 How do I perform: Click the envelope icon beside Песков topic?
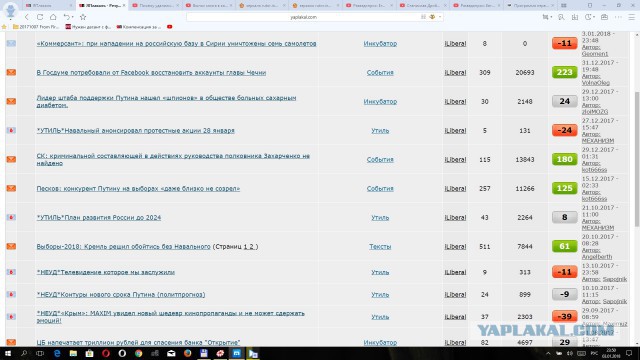(11, 188)
